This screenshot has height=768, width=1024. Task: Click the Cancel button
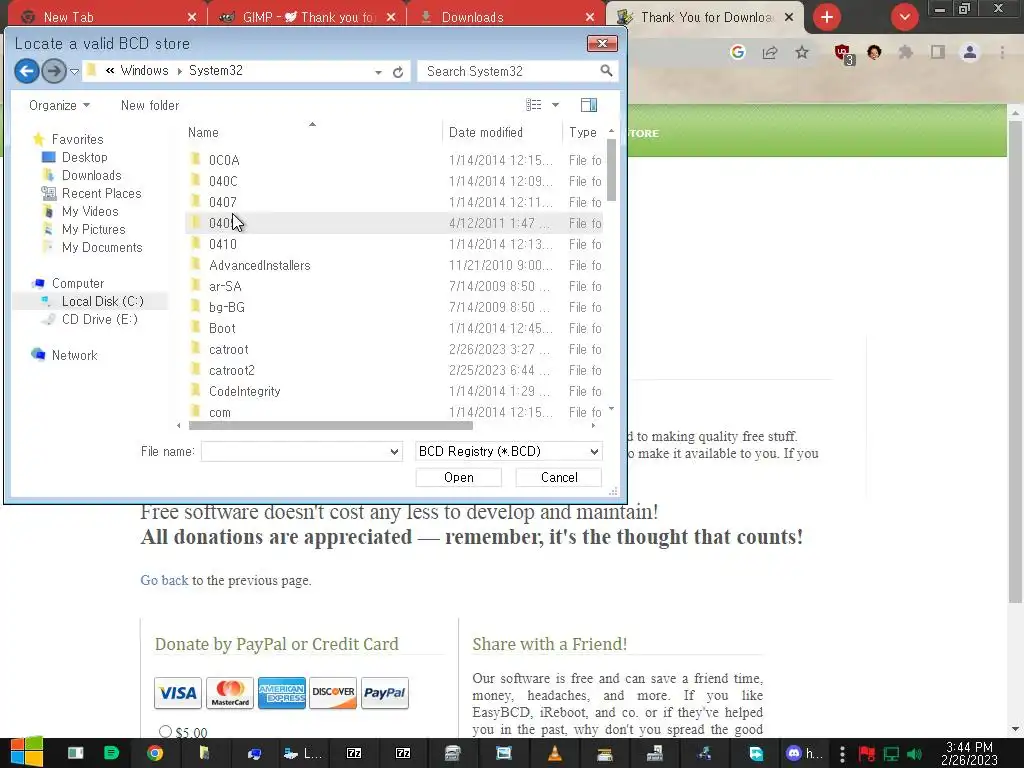pyautogui.click(x=559, y=477)
